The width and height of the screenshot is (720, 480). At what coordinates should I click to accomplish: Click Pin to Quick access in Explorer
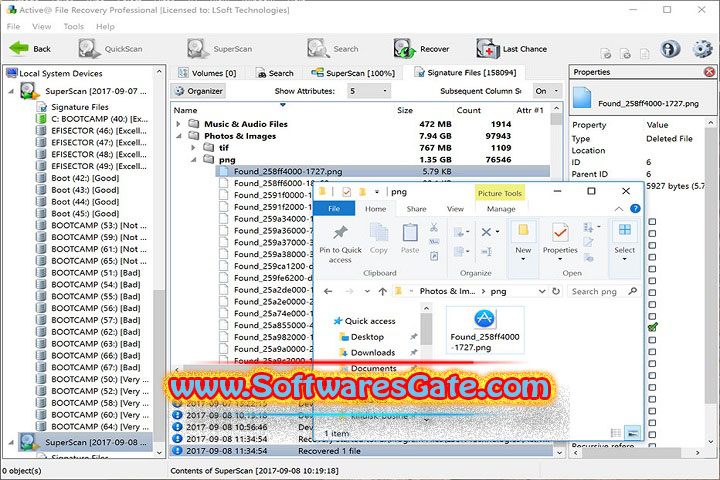(340, 244)
